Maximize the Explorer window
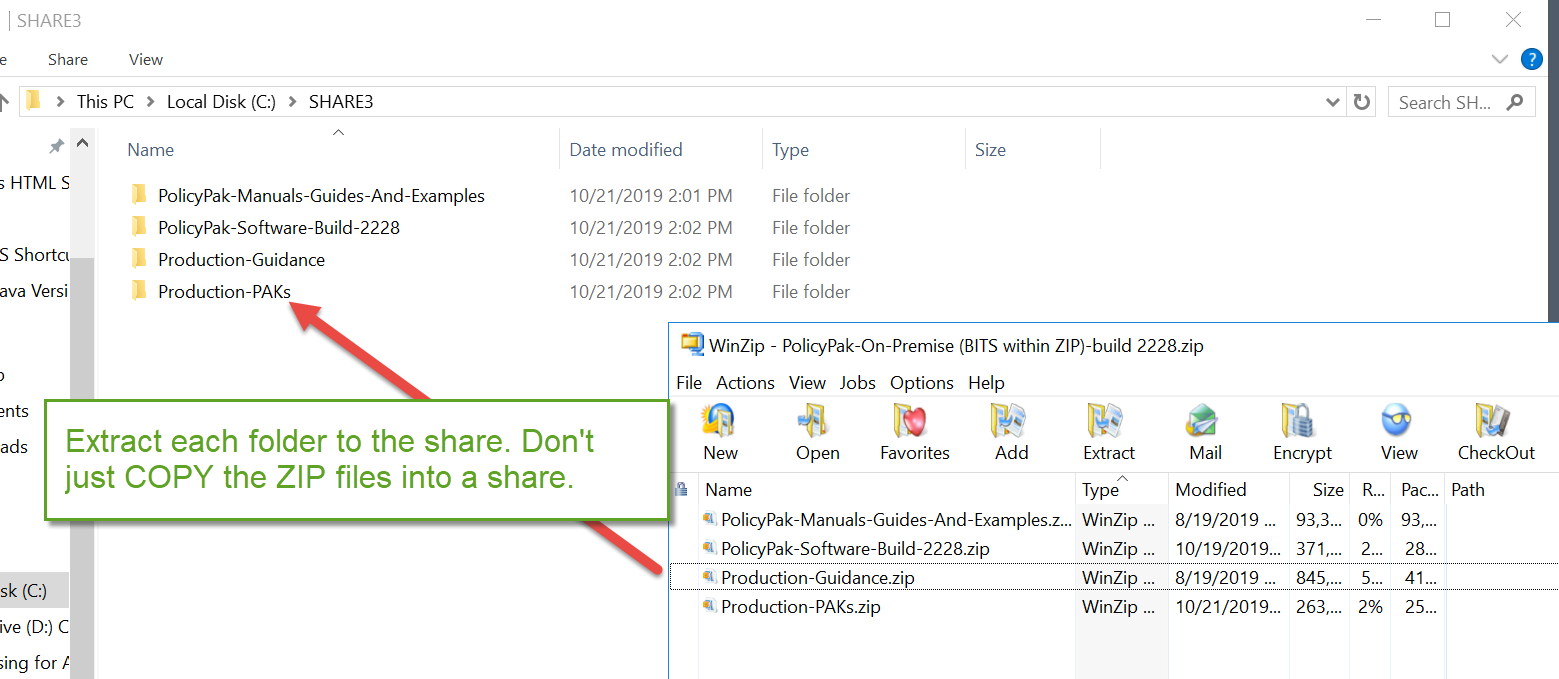The width and height of the screenshot is (1559, 679). (1442, 19)
